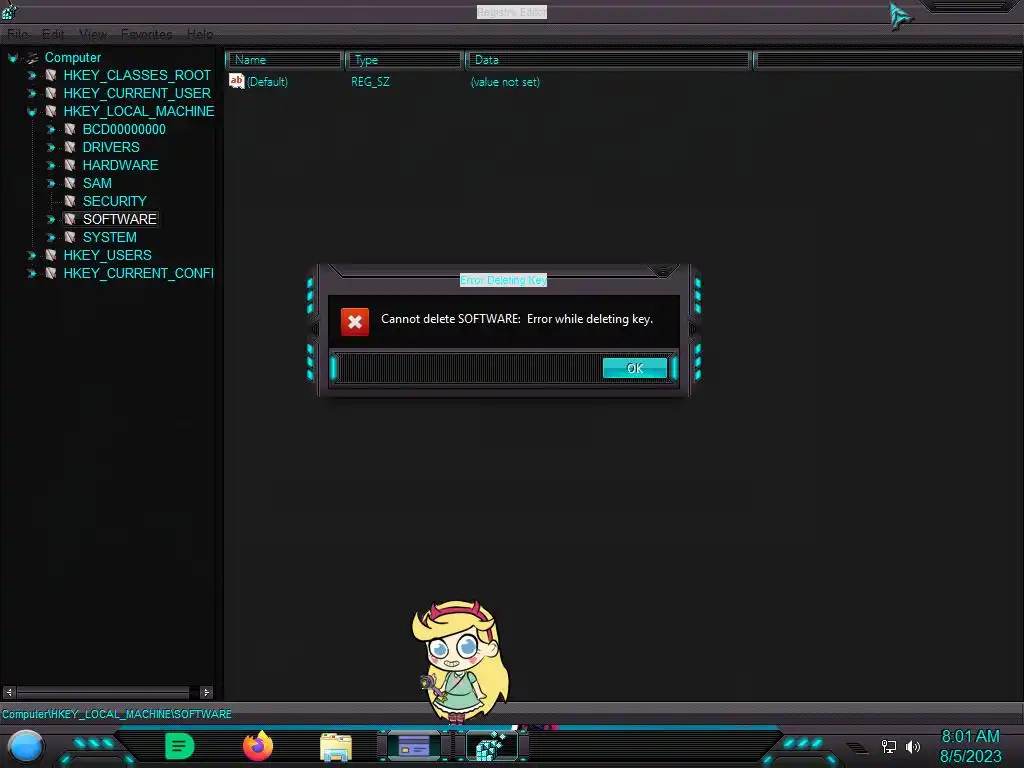Expand BCD00000000 key arrow
1024x768 pixels.
coord(50,129)
